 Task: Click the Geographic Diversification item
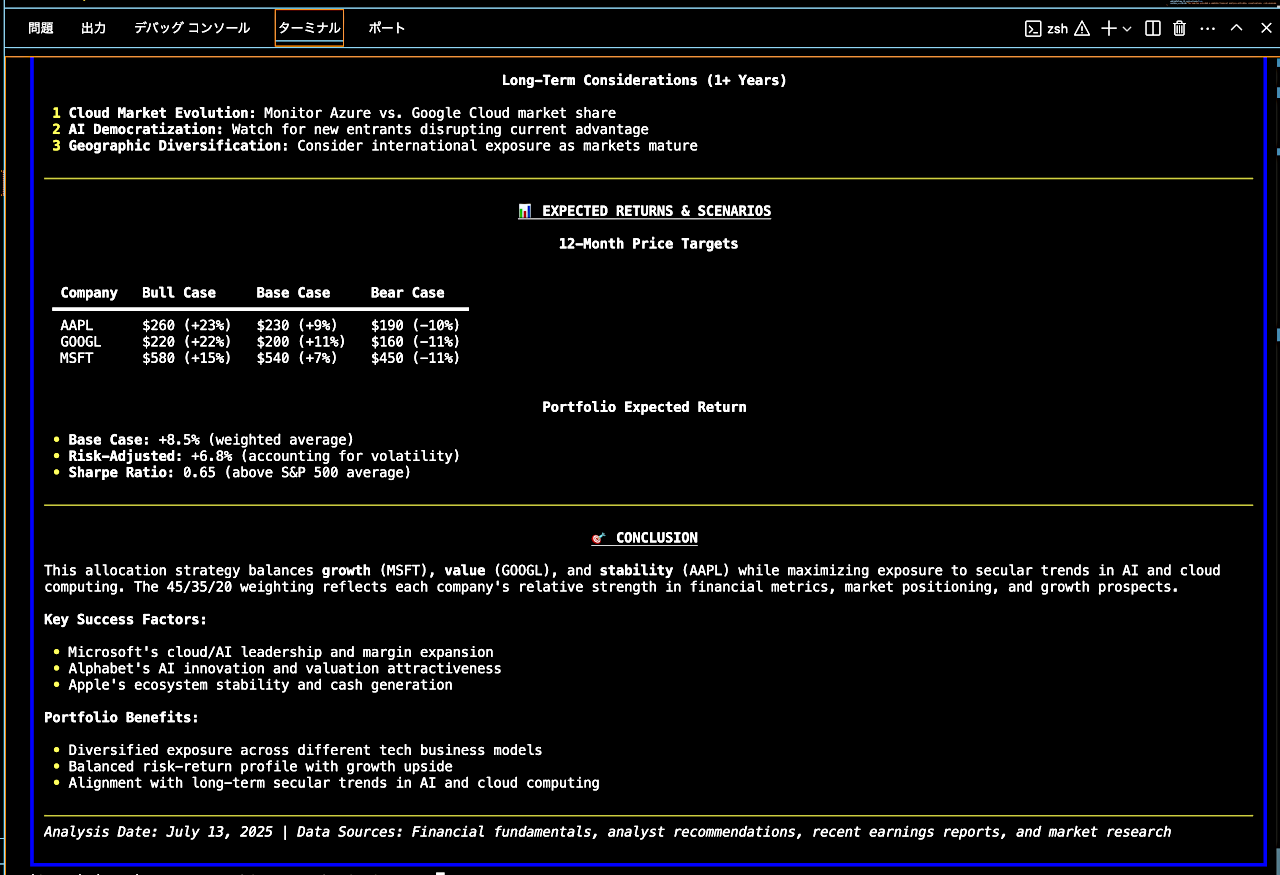pyautogui.click(x=383, y=146)
